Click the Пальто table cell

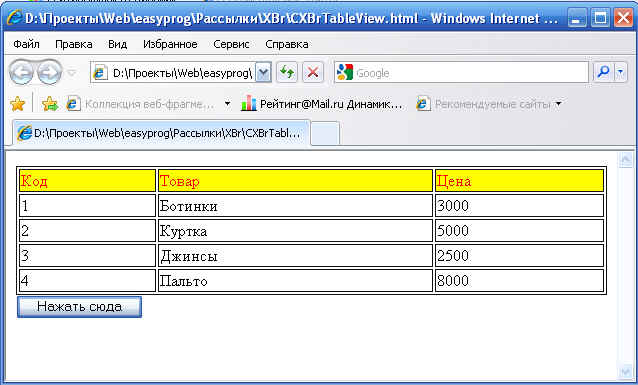click(x=295, y=280)
